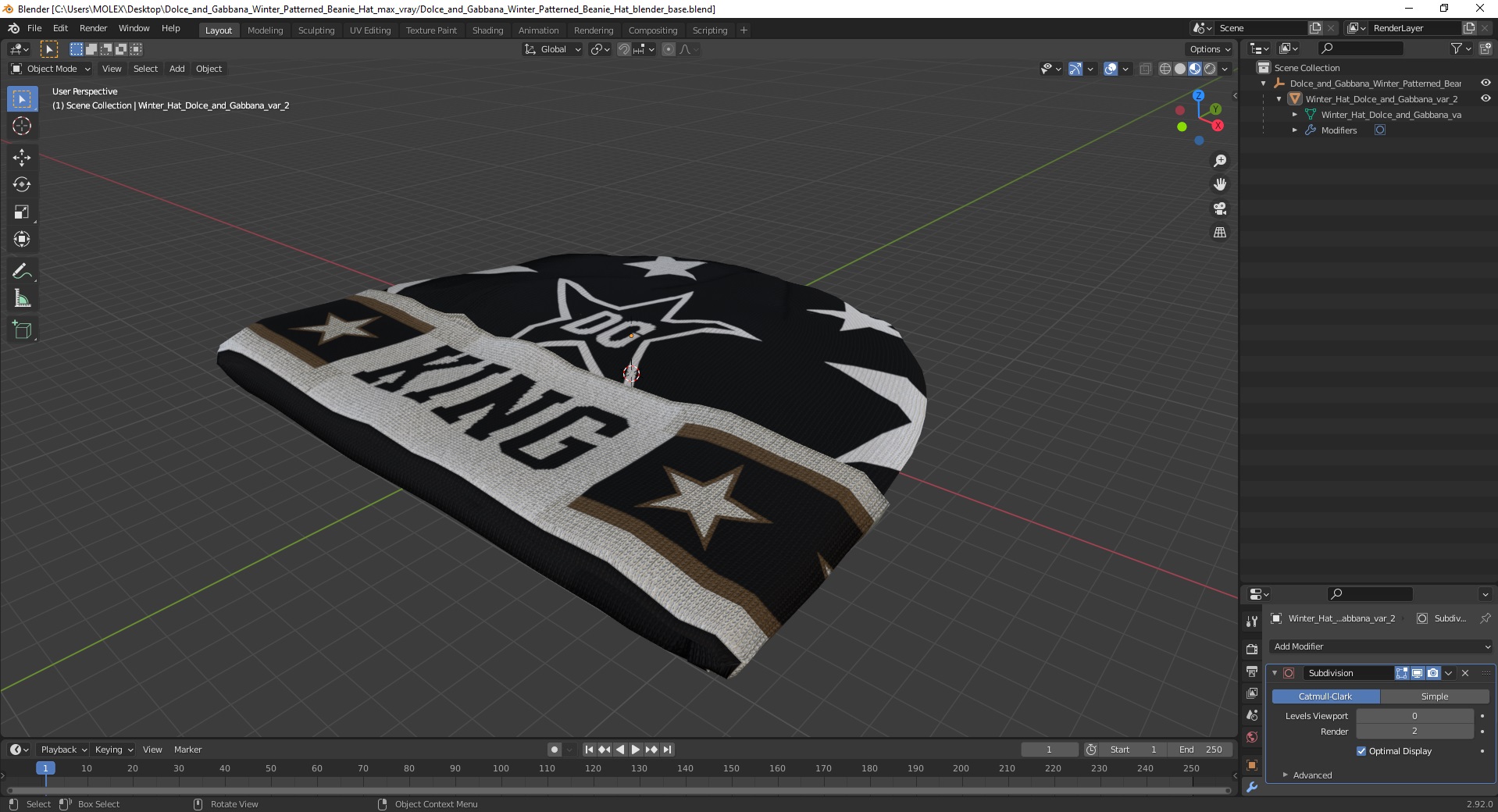Remove the Subdivision modifier with X
This screenshot has height=812, width=1498.
tap(1465, 673)
